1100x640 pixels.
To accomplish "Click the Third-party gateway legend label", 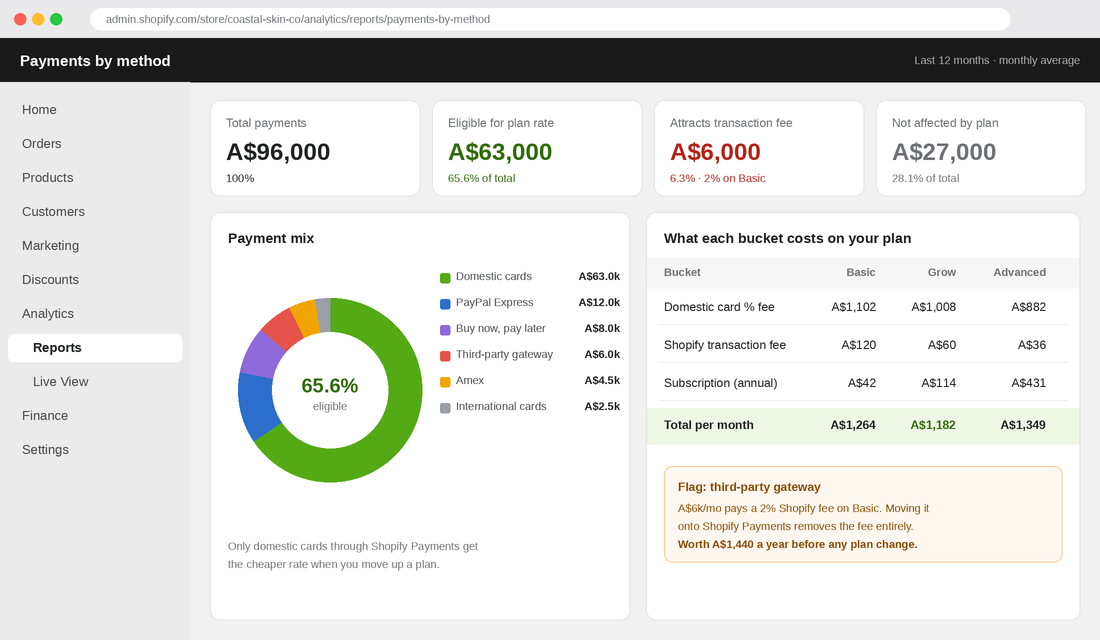I will point(504,354).
